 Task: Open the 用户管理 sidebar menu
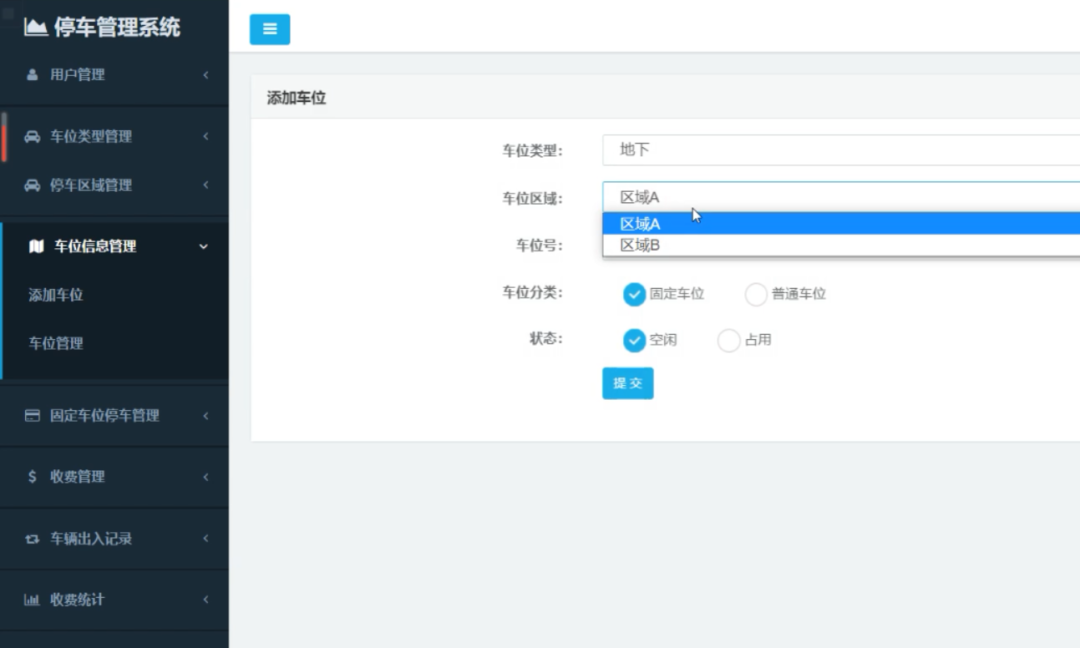click(114, 75)
